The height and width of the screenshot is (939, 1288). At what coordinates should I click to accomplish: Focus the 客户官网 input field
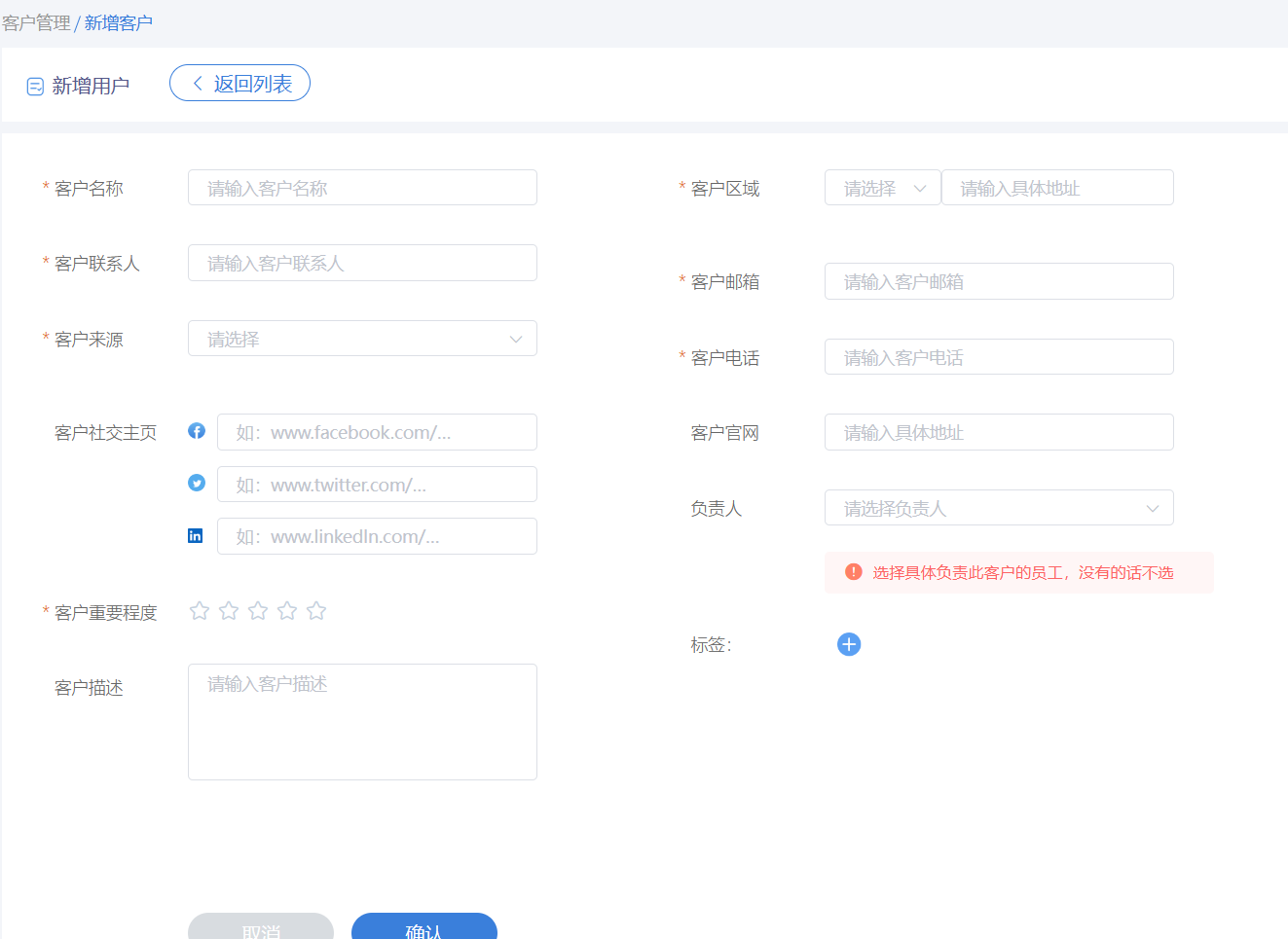pyautogui.click(x=999, y=432)
